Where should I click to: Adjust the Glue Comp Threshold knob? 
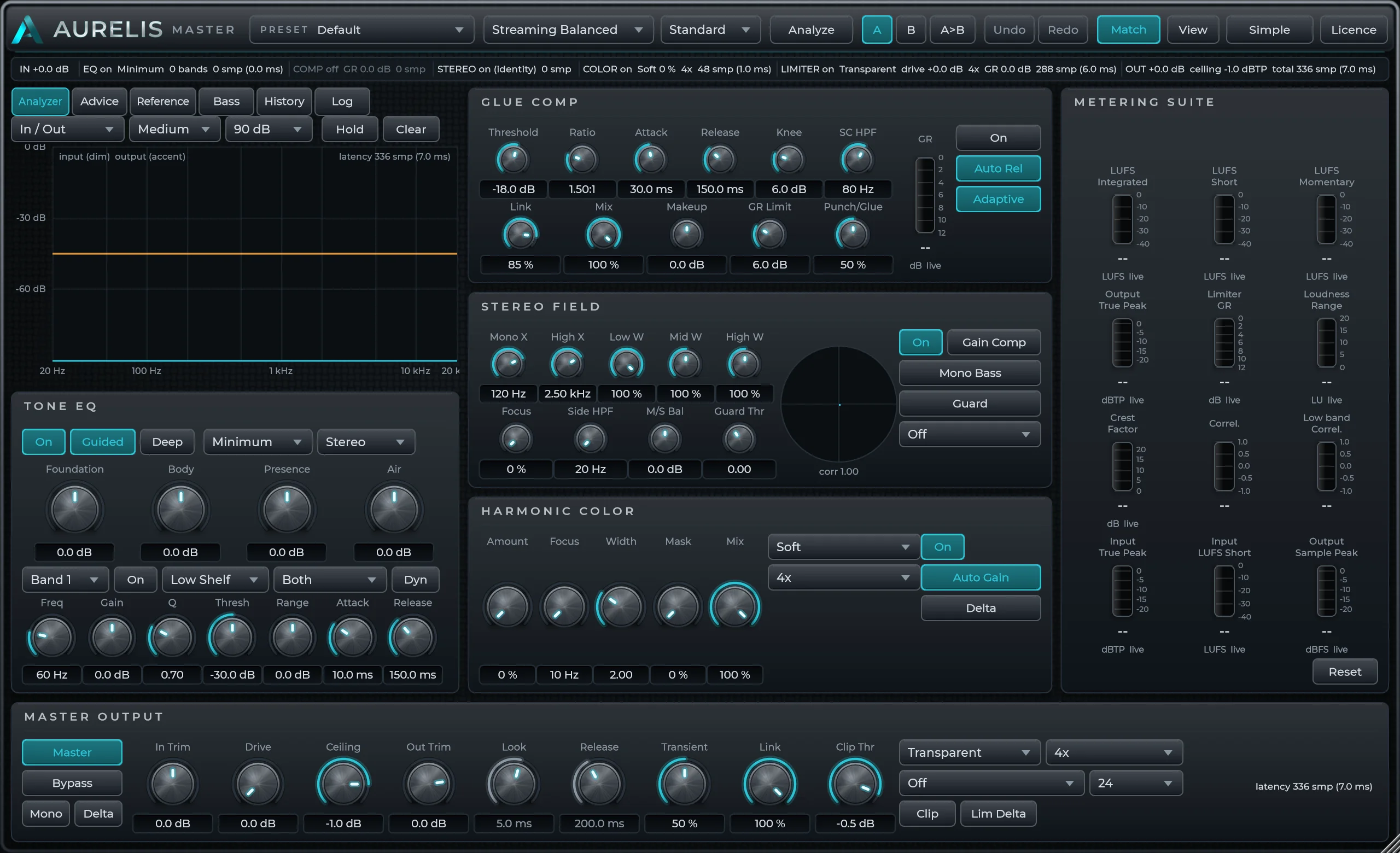tap(512, 160)
